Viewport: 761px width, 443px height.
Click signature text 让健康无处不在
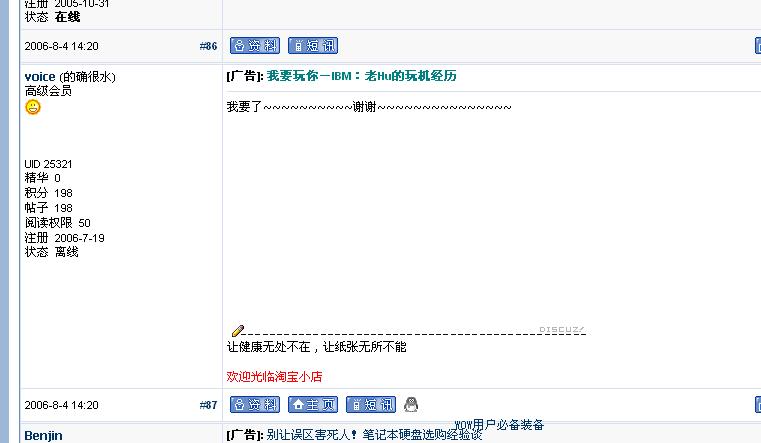click(x=268, y=347)
